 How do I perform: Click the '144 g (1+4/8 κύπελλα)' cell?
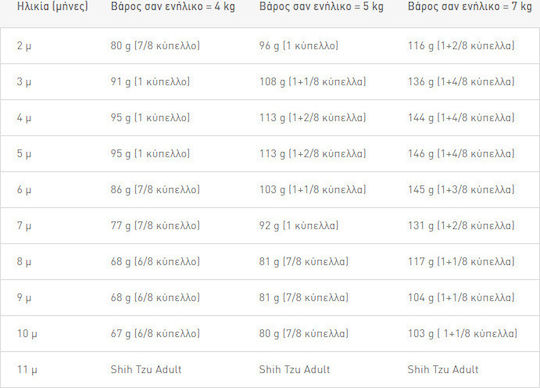[x=461, y=118]
